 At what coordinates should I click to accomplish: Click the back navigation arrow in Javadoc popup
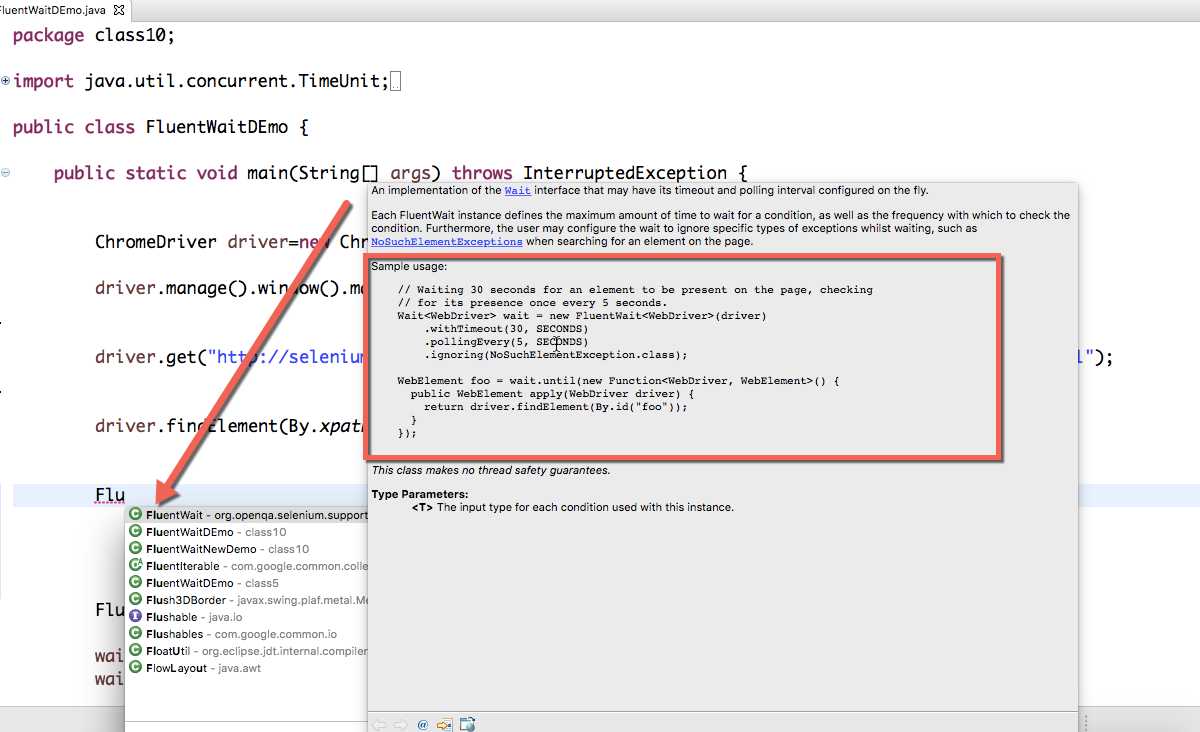click(x=379, y=724)
